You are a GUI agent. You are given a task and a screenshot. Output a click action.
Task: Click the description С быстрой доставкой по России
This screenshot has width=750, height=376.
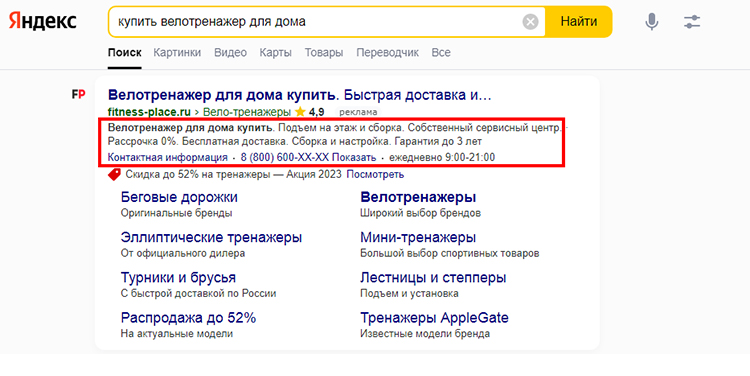click(x=199, y=293)
